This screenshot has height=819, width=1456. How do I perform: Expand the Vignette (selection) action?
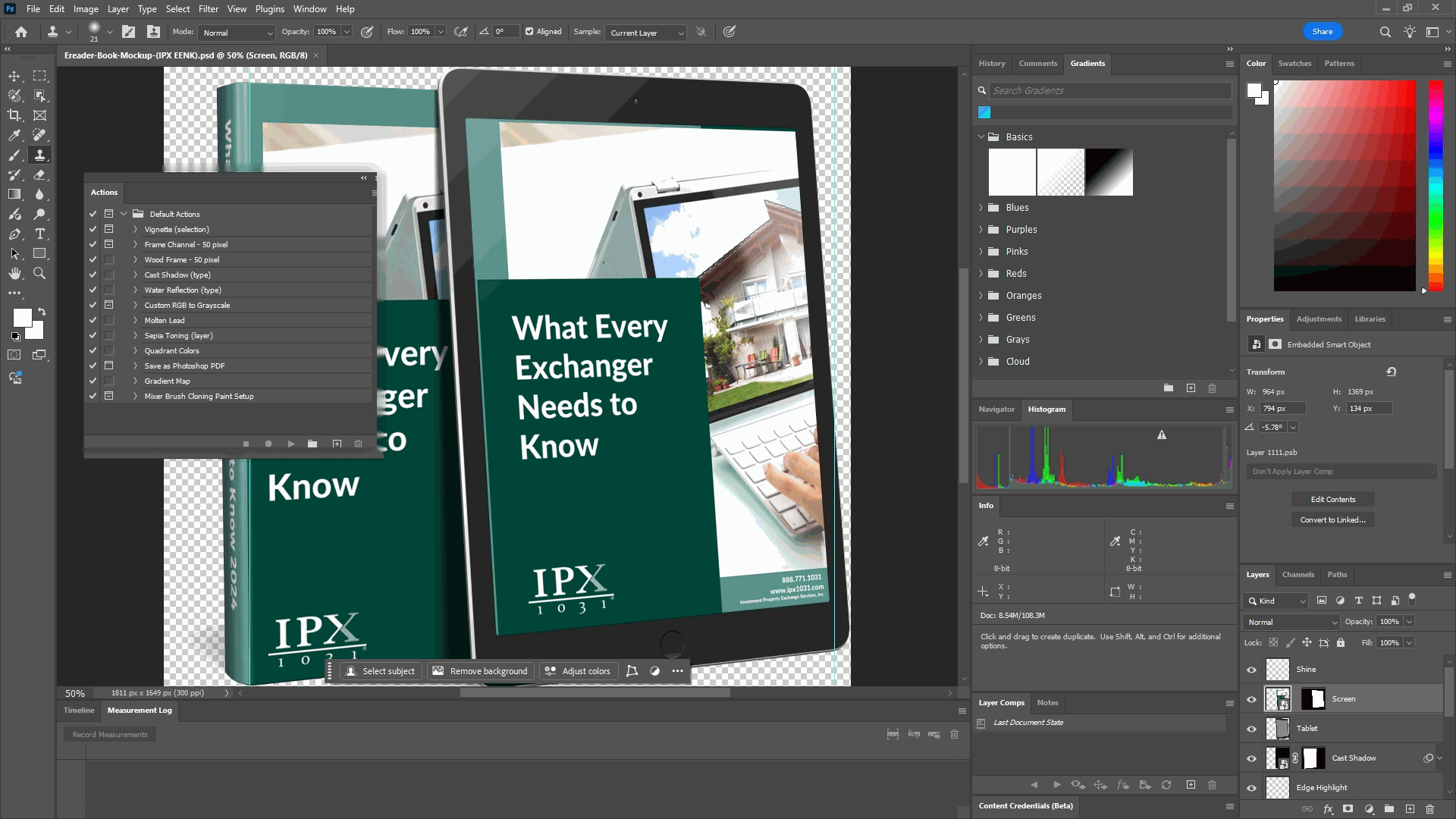[135, 229]
